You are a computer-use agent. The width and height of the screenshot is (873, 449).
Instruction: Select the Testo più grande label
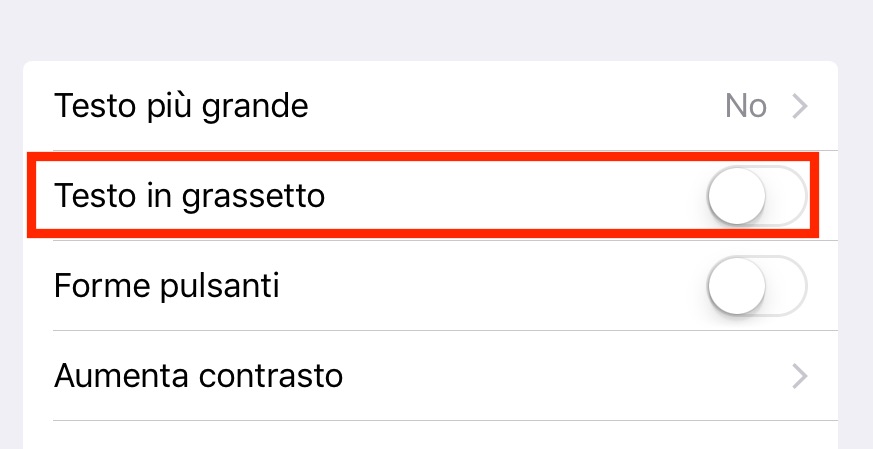181,106
